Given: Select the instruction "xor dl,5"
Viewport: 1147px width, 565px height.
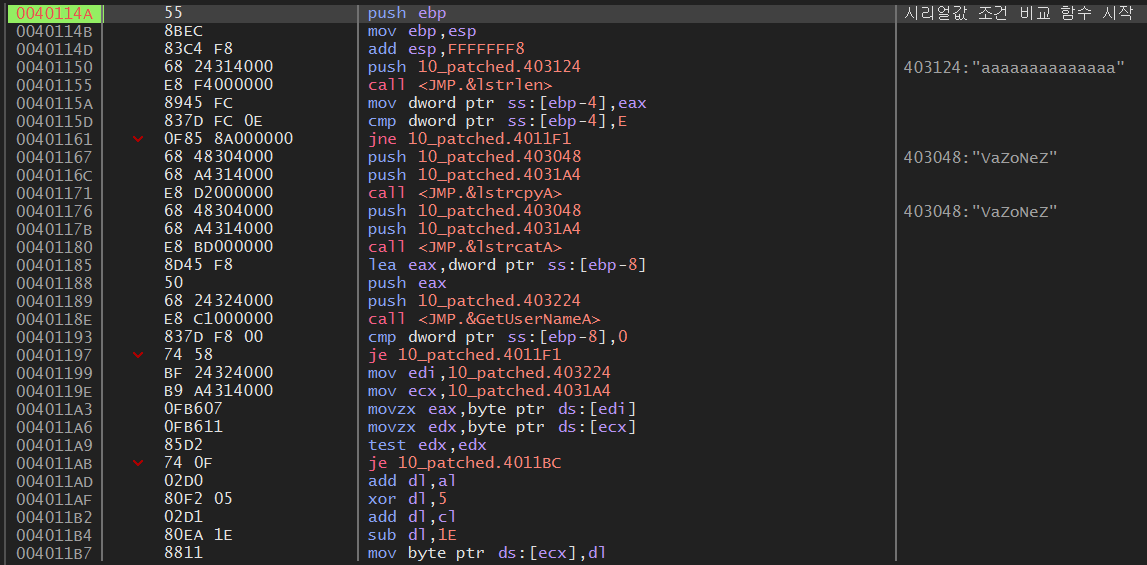Looking at the screenshot, I should pyautogui.click(x=407, y=498).
